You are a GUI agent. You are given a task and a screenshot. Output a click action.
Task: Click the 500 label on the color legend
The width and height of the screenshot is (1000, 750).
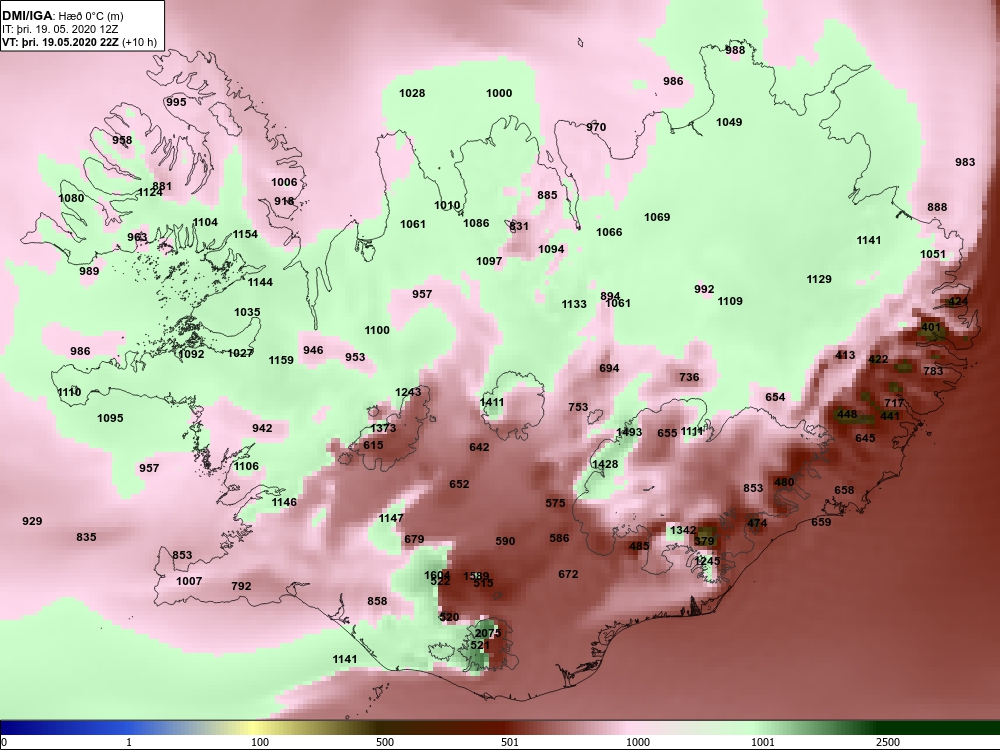click(x=385, y=742)
